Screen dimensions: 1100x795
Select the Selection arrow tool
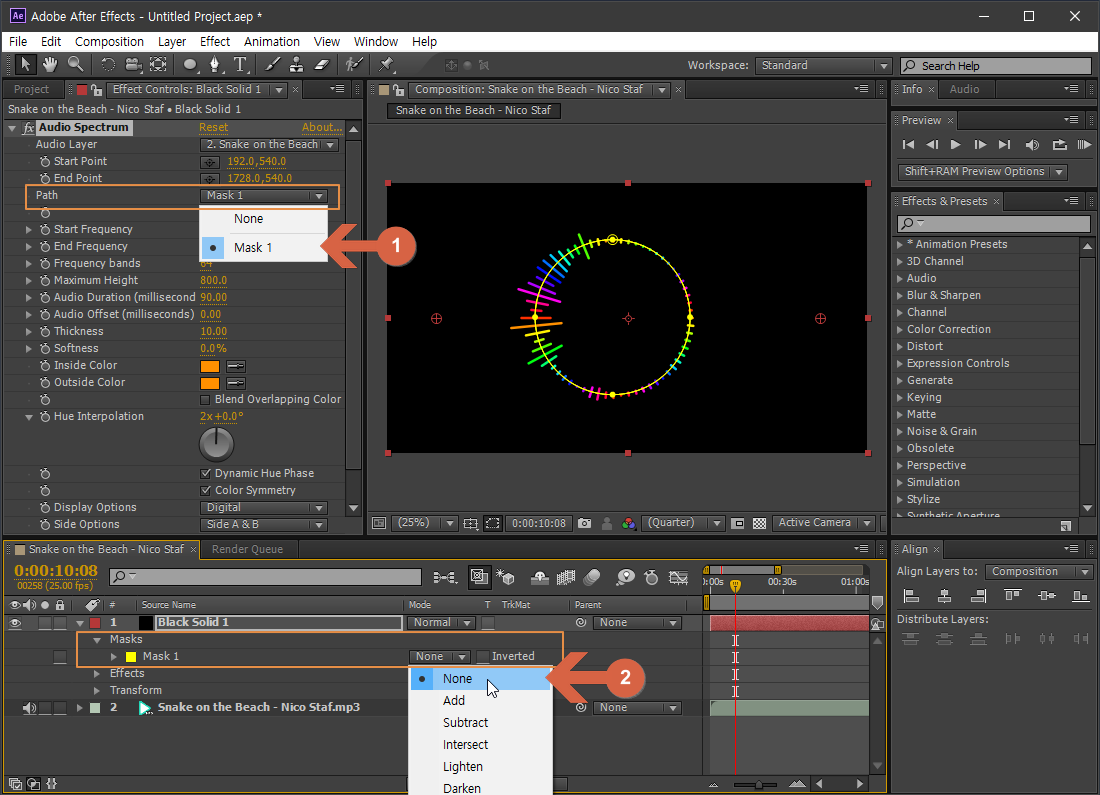coord(25,65)
